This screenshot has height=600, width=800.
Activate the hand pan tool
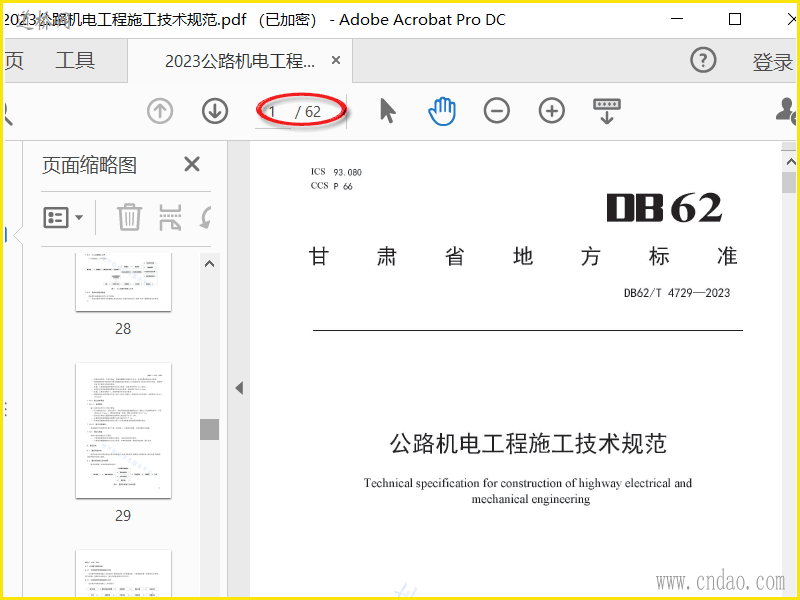442,111
